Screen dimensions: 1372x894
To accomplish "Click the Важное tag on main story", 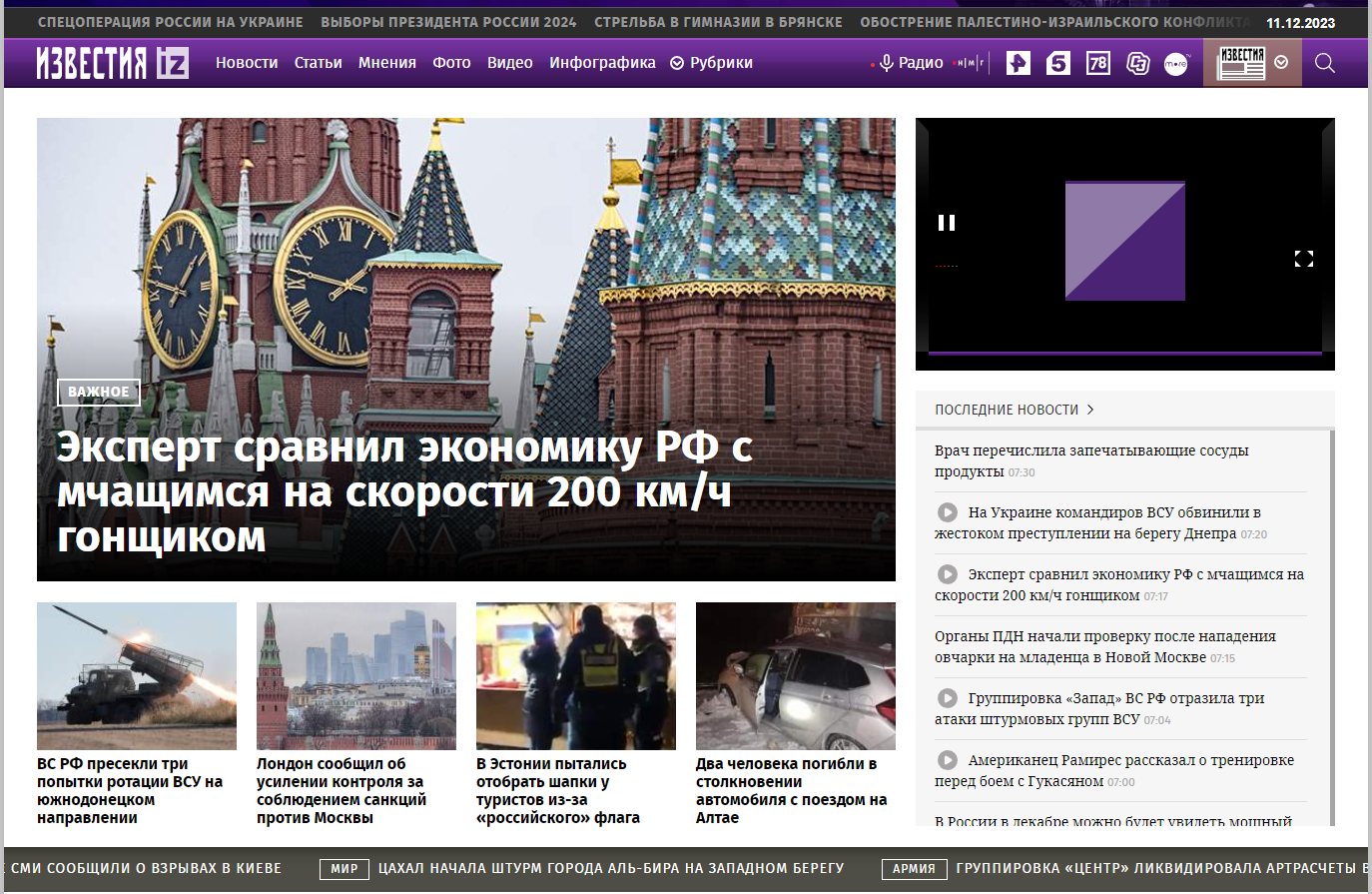I will tap(99, 392).
